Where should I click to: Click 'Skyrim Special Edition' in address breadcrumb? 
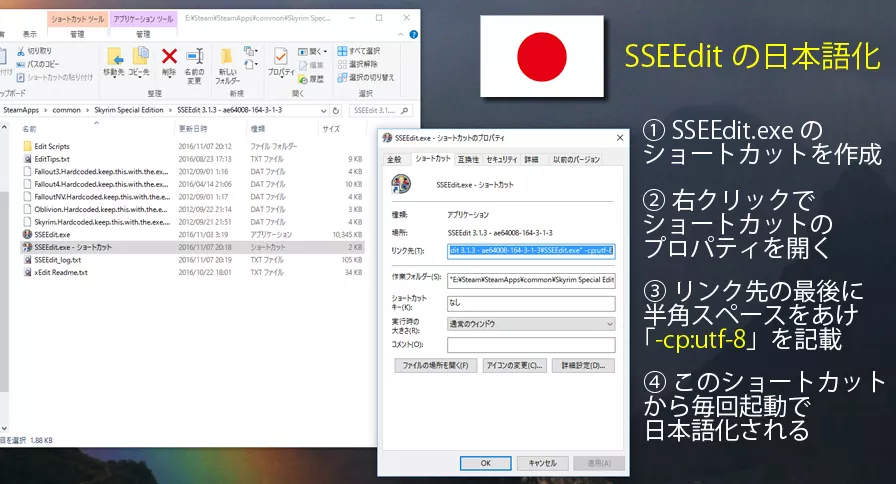click(129, 110)
